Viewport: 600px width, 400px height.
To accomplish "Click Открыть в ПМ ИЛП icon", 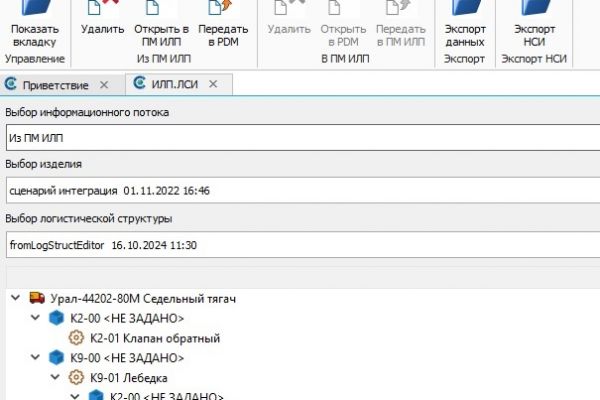I will 153,7.
